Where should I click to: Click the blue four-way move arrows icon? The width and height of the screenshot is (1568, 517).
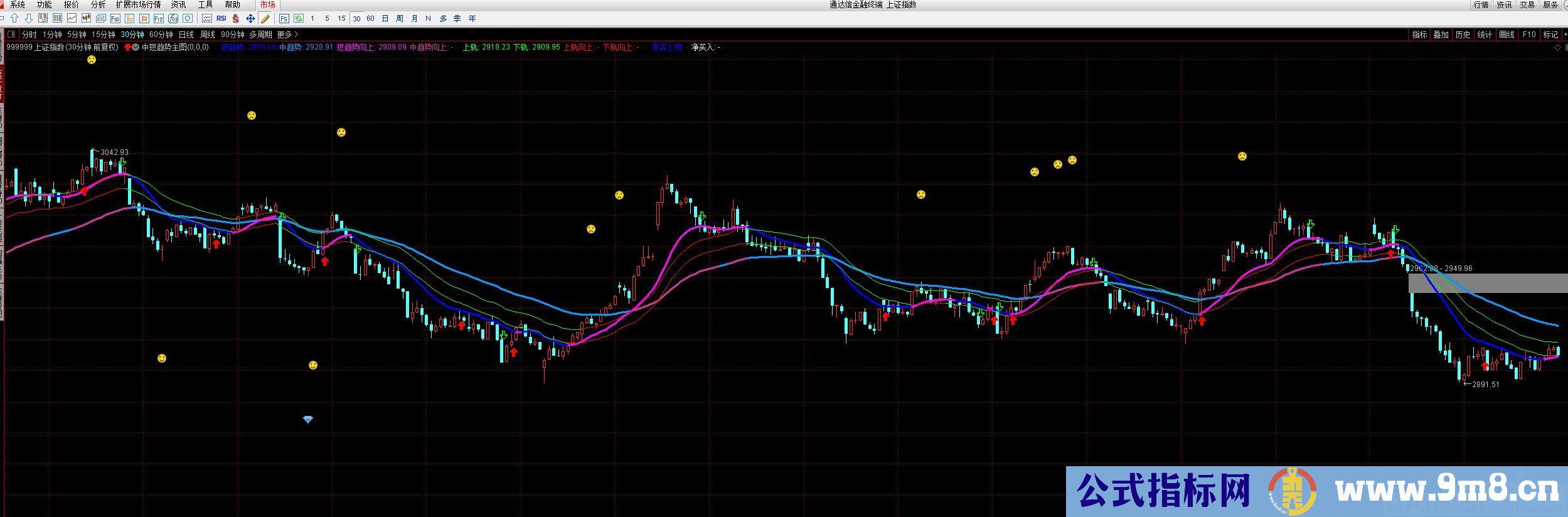click(250, 19)
